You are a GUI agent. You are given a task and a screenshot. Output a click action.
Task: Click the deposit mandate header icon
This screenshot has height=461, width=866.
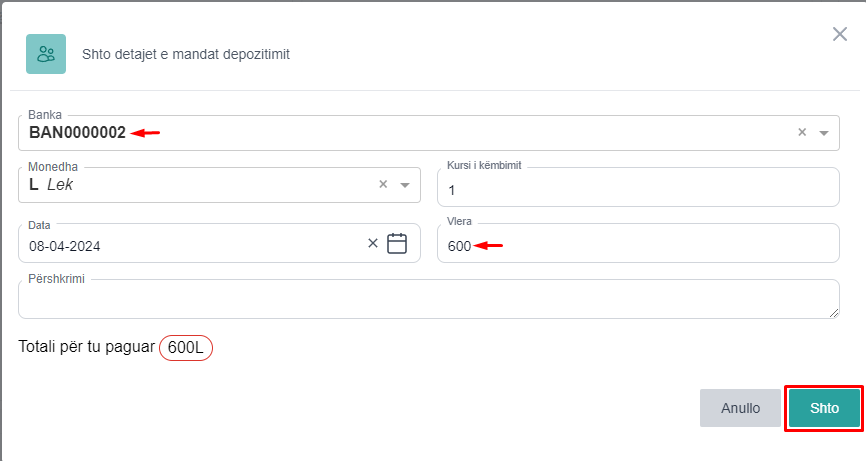46,54
